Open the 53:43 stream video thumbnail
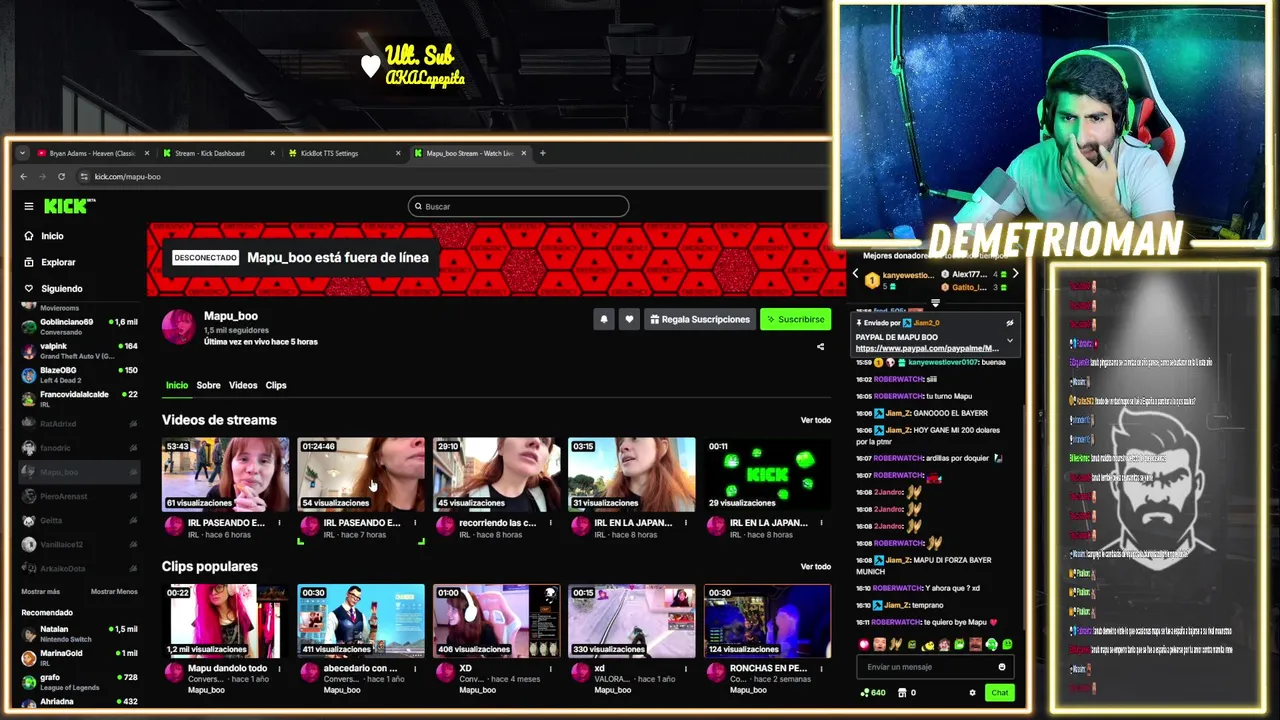Image resolution: width=1280 pixels, height=720 pixels. (x=225, y=474)
